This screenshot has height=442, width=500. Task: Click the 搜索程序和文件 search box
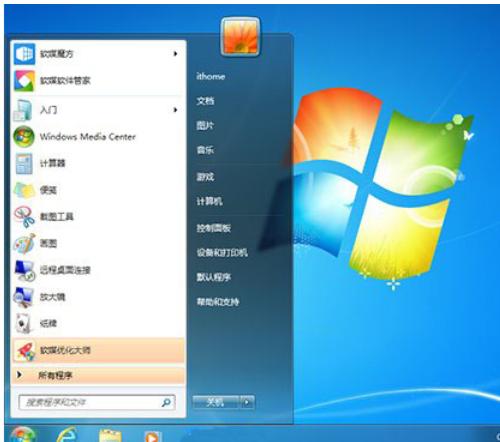[x=97, y=403]
